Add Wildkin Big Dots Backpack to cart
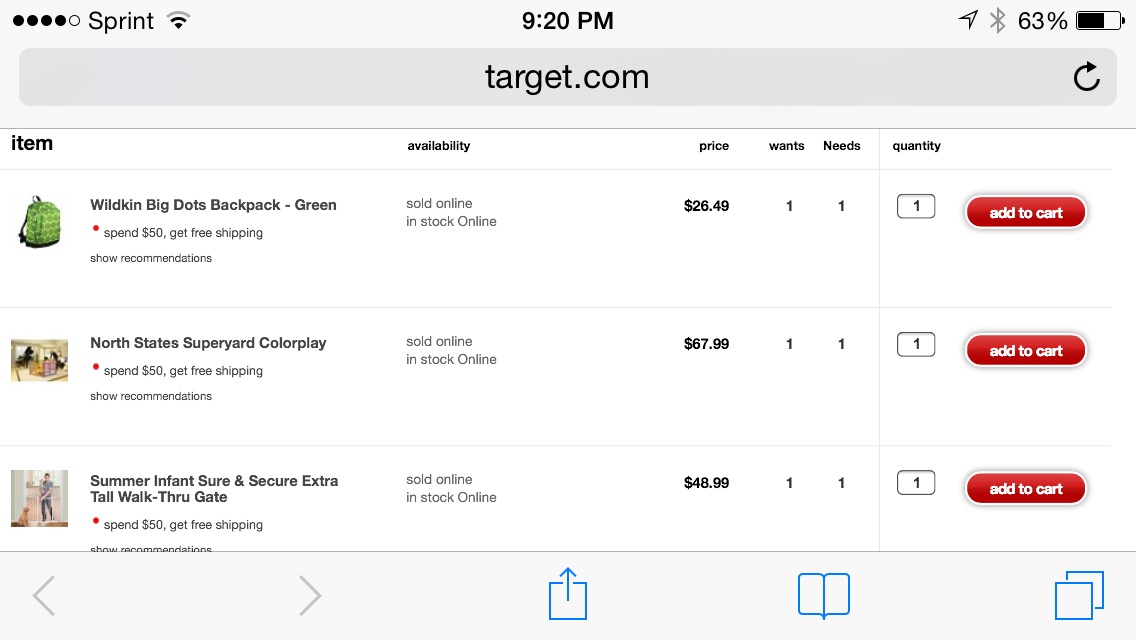 (x=1026, y=212)
